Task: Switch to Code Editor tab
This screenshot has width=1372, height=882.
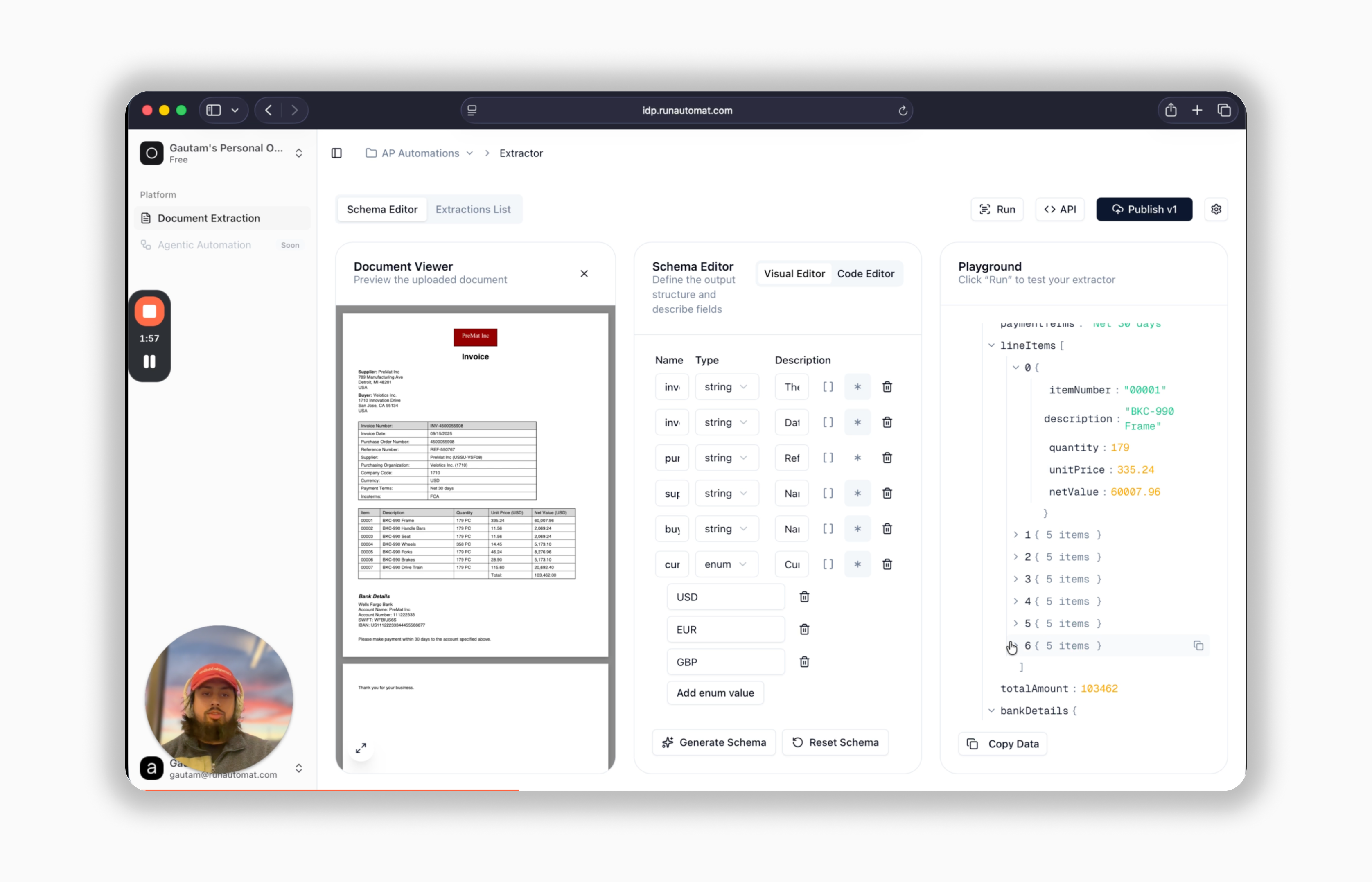Action: click(864, 273)
